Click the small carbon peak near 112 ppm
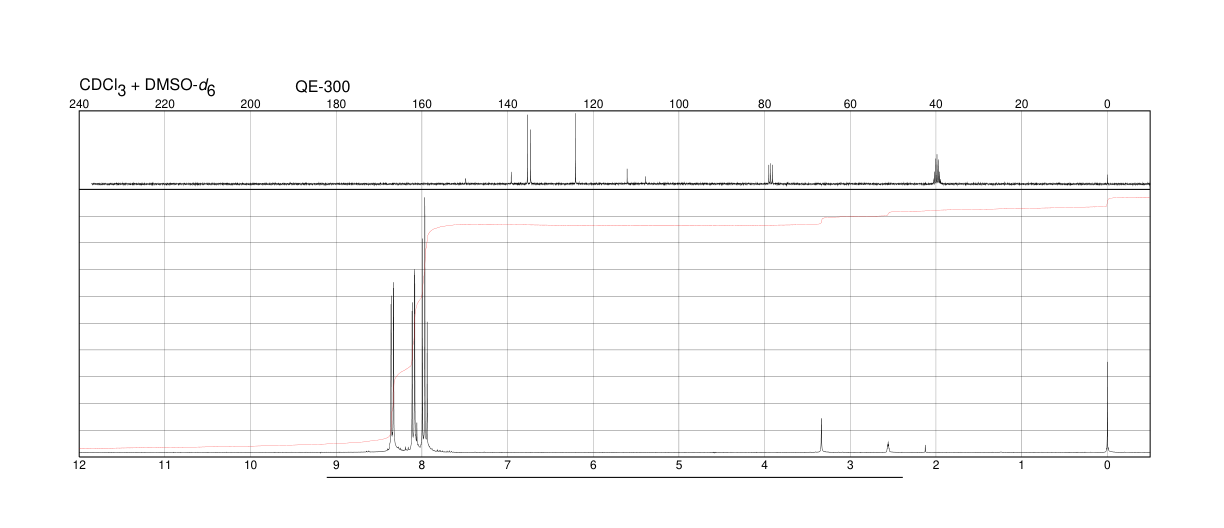Image resolution: width=1224 pixels, height=528 pixels. point(627,177)
